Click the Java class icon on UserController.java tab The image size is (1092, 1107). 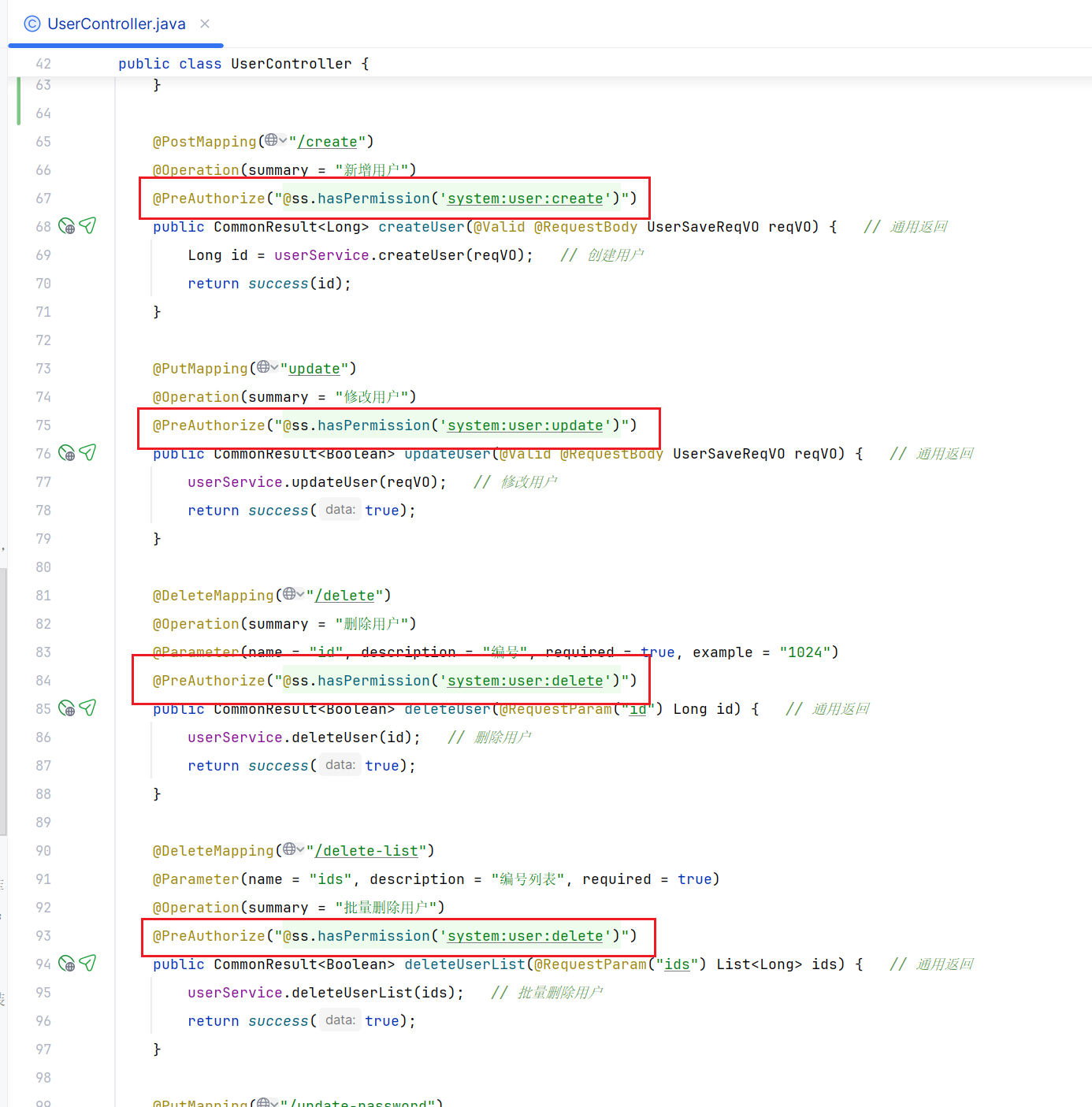[32, 24]
